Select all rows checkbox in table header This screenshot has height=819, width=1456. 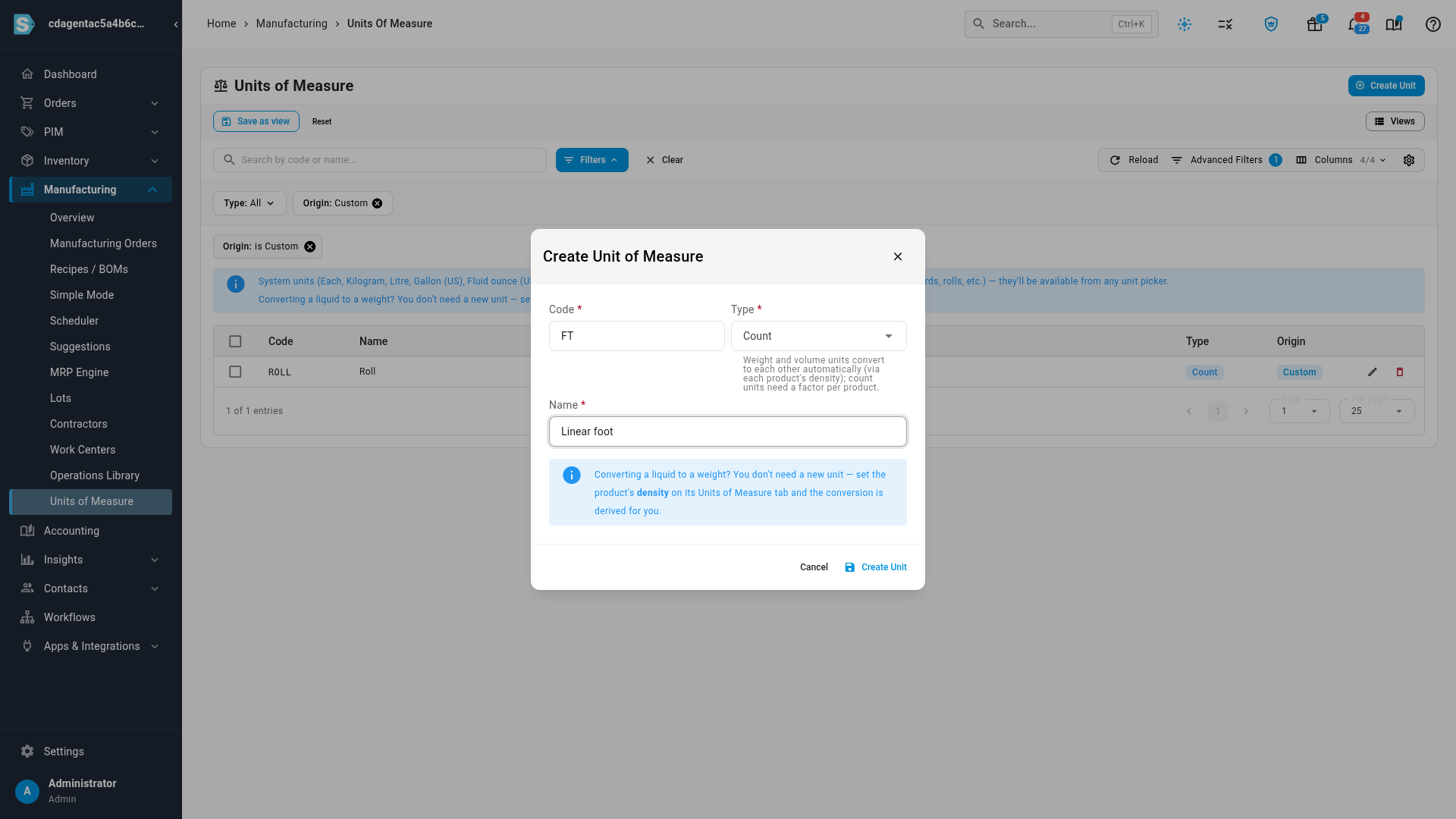tap(235, 341)
